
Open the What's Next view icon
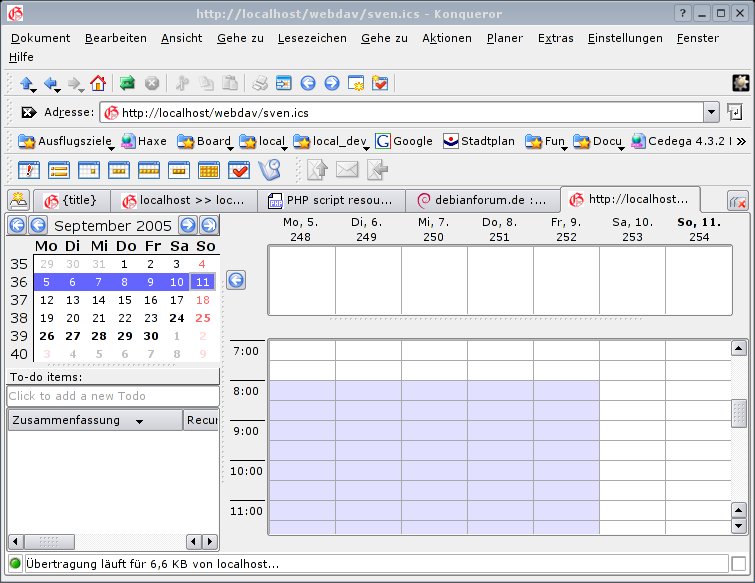[29, 170]
